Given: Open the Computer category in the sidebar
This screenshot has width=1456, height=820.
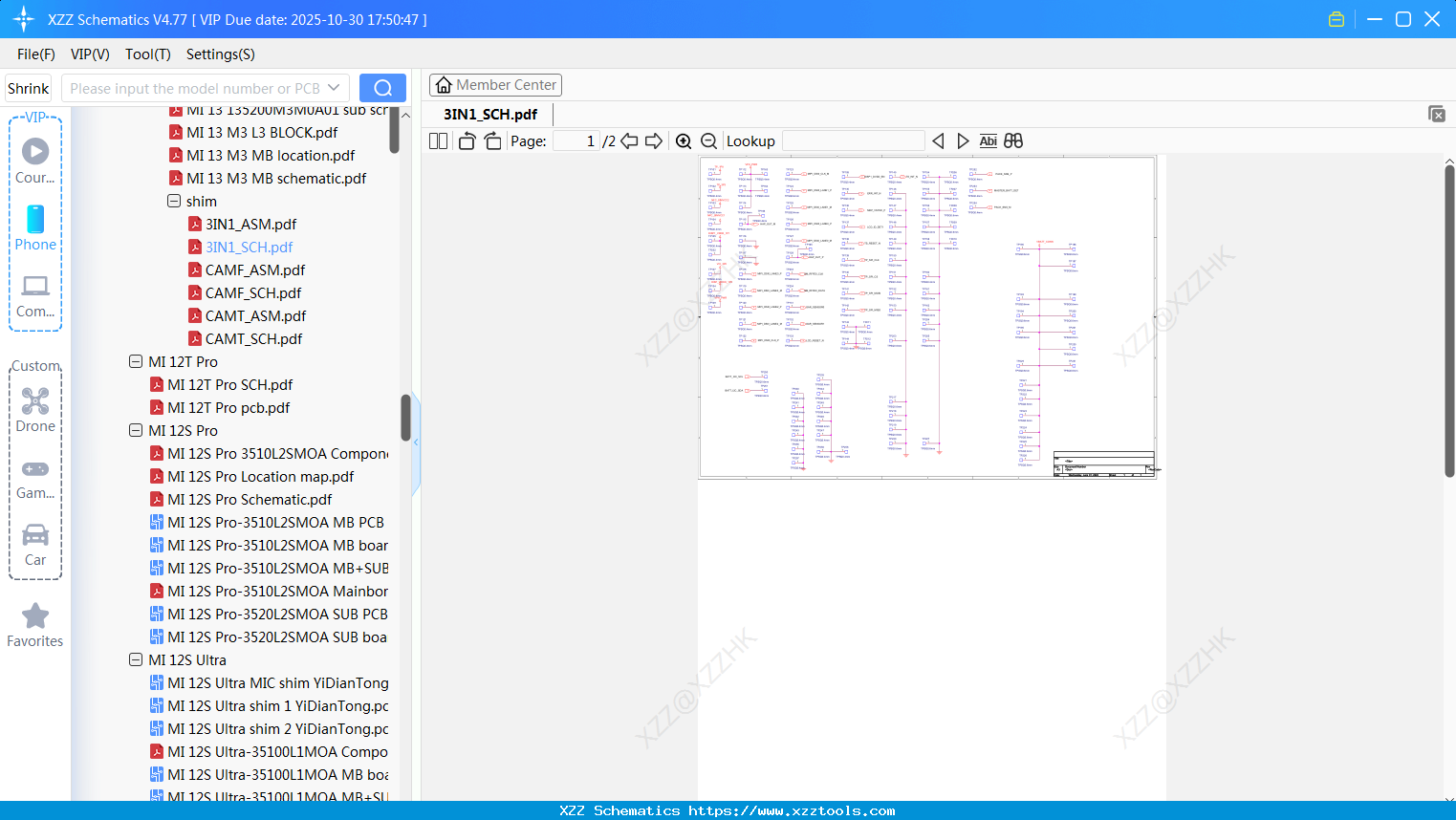Looking at the screenshot, I should tap(35, 296).
